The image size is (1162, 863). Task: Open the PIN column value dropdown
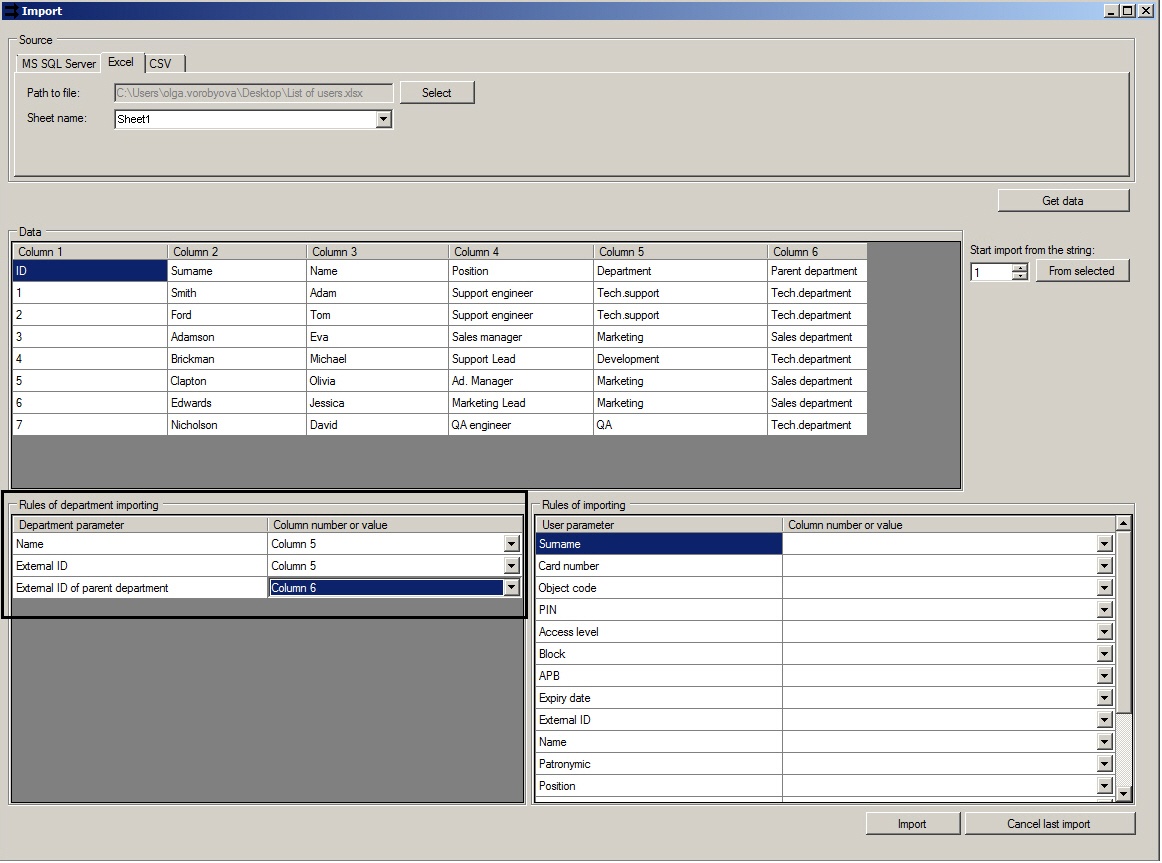pos(1104,610)
